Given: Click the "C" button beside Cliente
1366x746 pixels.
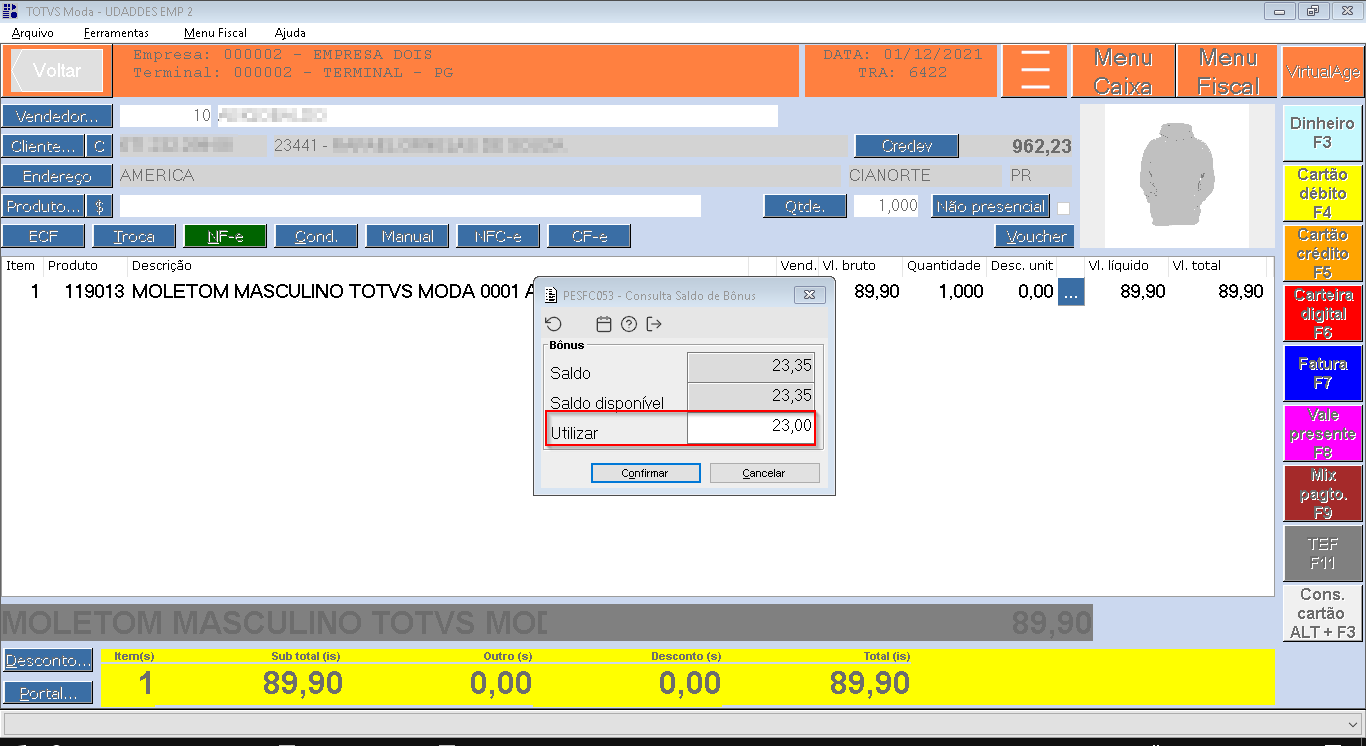Looking at the screenshot, I should click(99, 147).
